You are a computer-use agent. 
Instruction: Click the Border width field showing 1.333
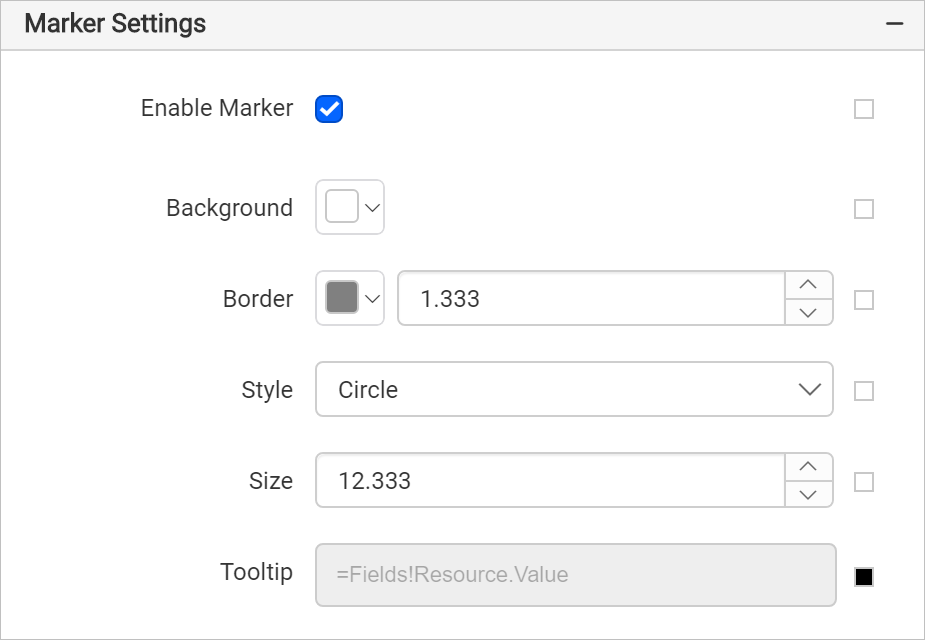point(590,298)
